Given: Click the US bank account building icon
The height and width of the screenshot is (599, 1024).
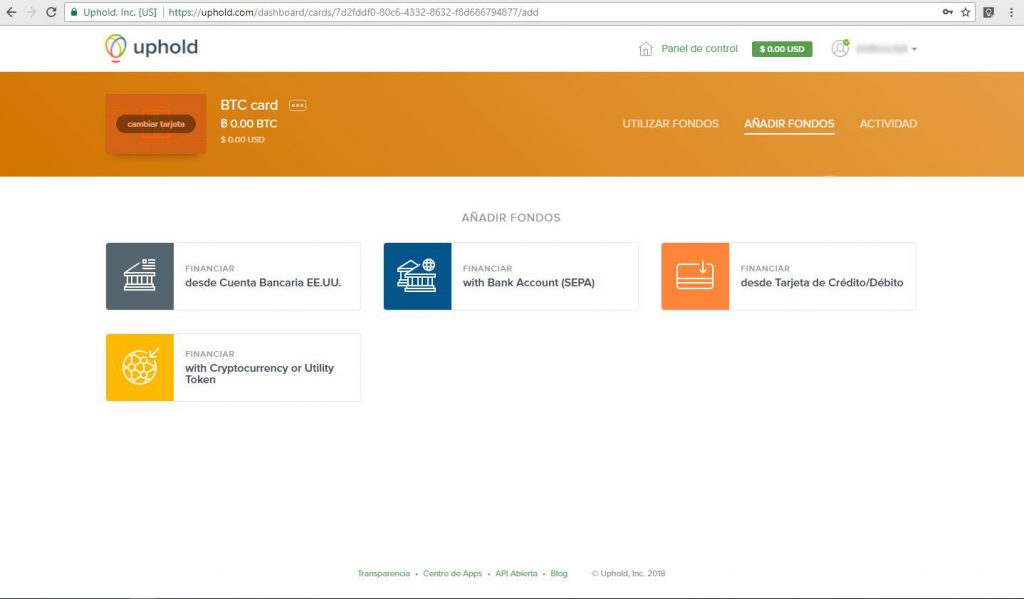Looking at the screenshot, I should point(140,276).
